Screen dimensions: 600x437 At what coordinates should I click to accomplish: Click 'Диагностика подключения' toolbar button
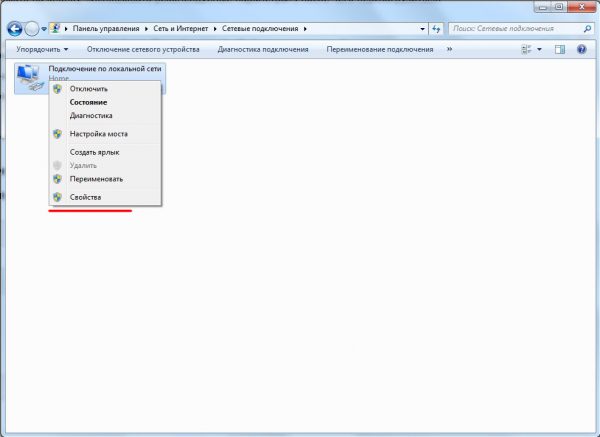click(263, 49)
